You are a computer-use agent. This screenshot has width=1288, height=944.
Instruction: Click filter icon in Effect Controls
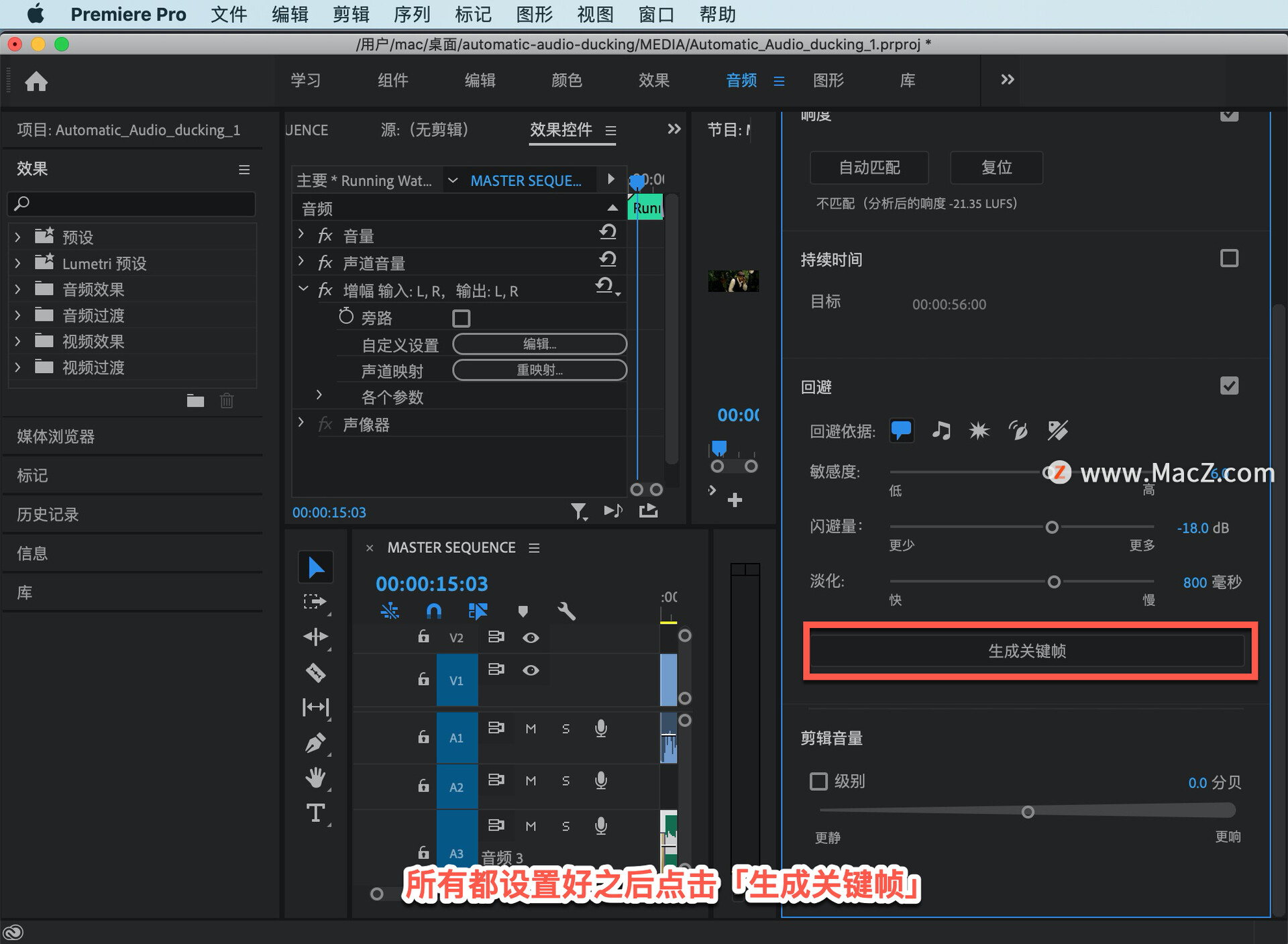click(579, 512)
